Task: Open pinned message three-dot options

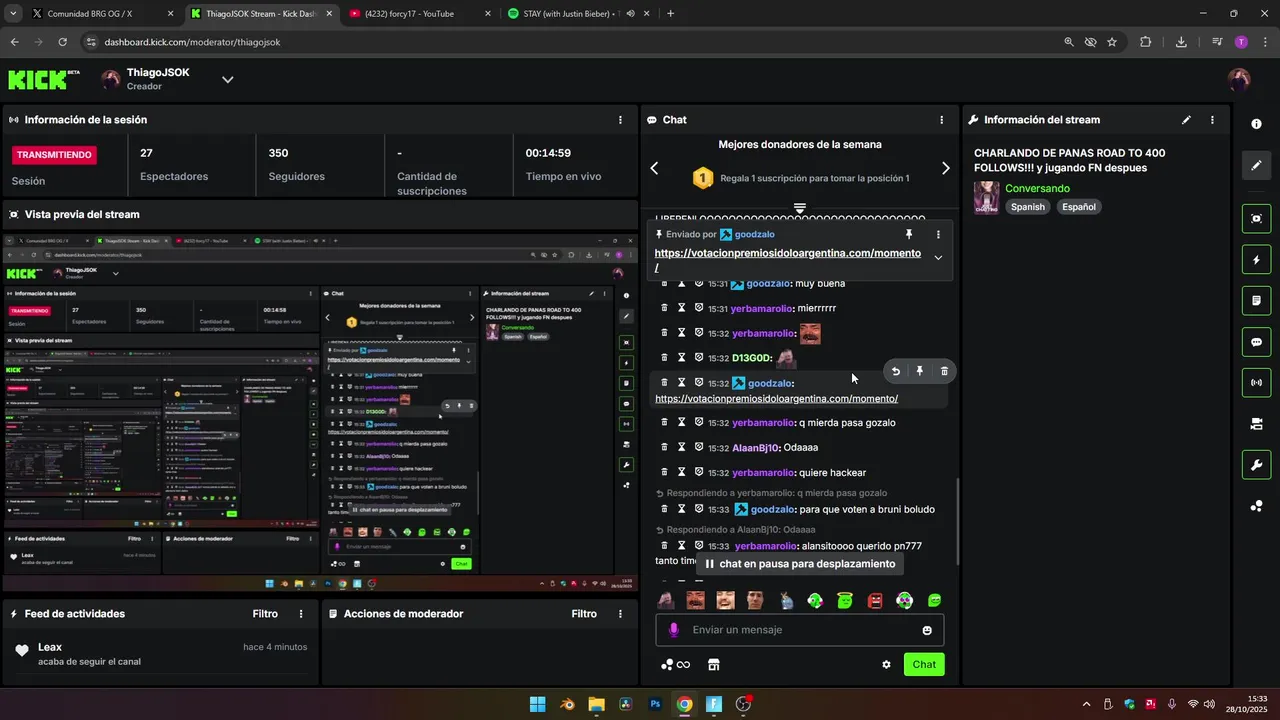Action: click(x=938, y=234)
